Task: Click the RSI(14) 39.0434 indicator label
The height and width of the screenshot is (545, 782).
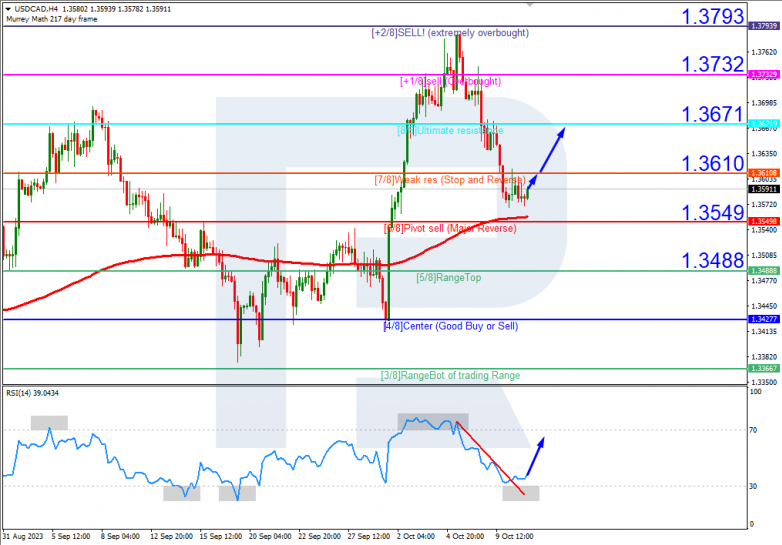Action: point(32,393)
